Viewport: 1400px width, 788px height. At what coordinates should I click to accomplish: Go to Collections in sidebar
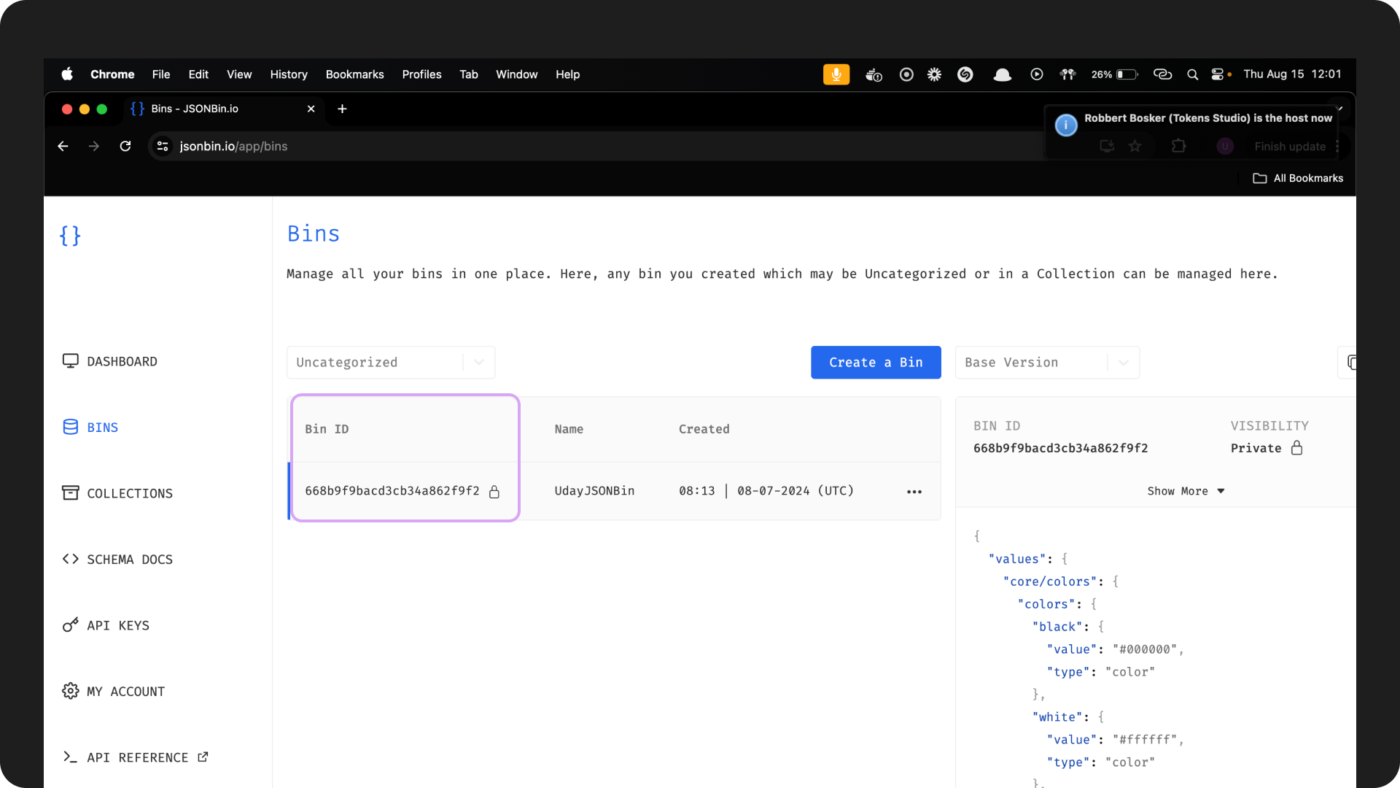tap(117, 493)
